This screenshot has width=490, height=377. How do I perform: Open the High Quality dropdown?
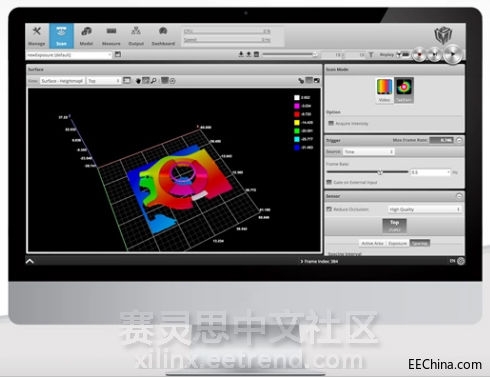(x=425, y=209)
